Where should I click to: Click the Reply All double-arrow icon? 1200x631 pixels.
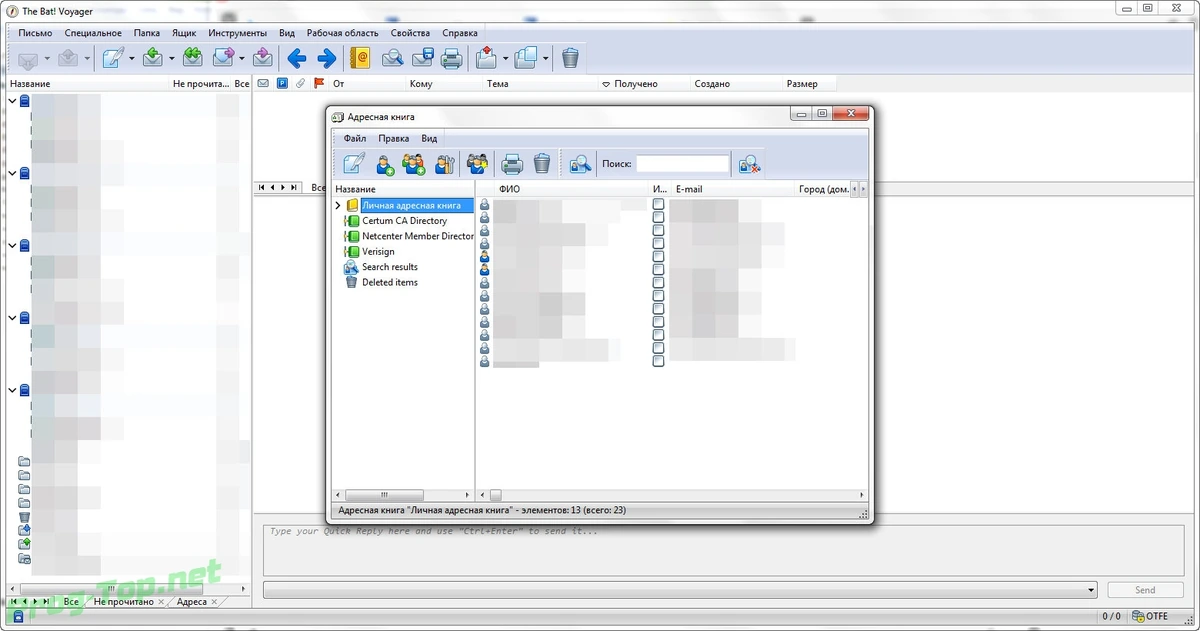[x=193, y=58]
